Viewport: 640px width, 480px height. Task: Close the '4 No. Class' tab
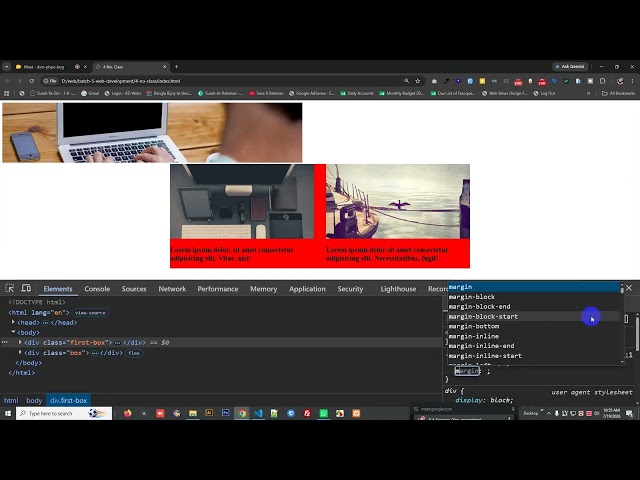tap(164, 67)
